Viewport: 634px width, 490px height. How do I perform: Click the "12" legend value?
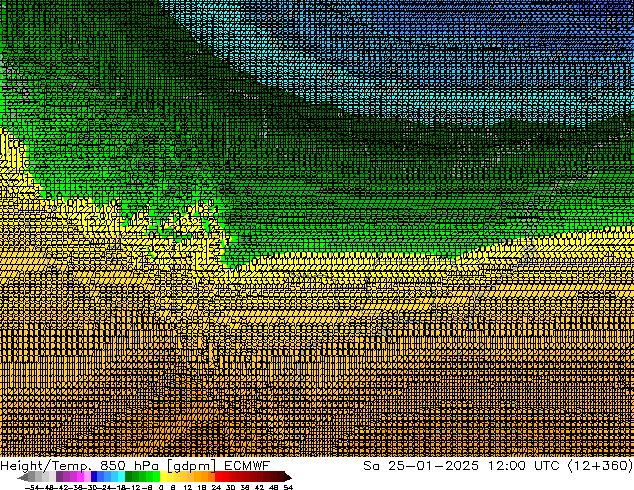point(188,487)
